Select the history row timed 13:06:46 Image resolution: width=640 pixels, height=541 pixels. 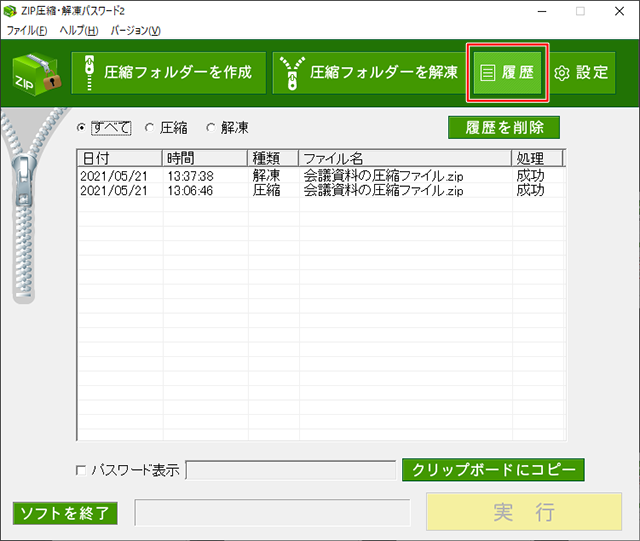point(321,190)
